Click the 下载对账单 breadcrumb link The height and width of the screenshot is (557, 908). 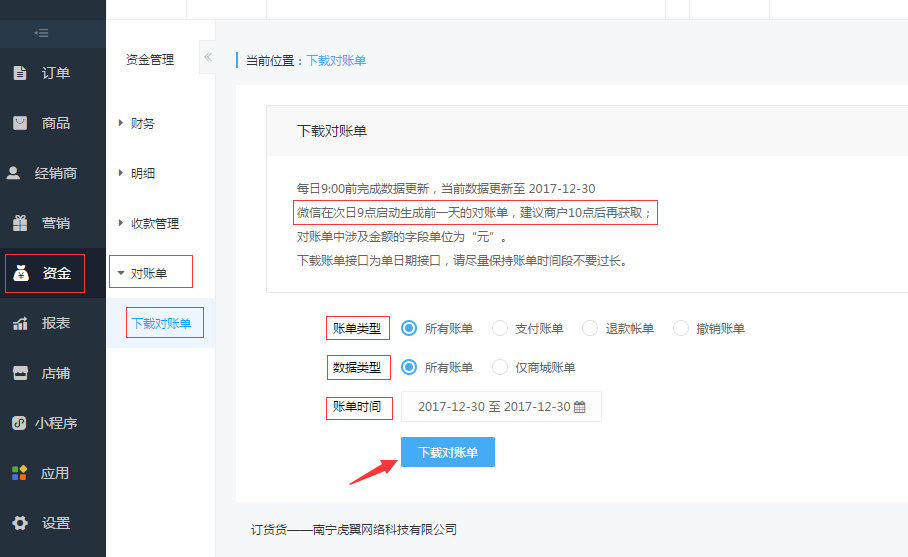tap(336, 61)
